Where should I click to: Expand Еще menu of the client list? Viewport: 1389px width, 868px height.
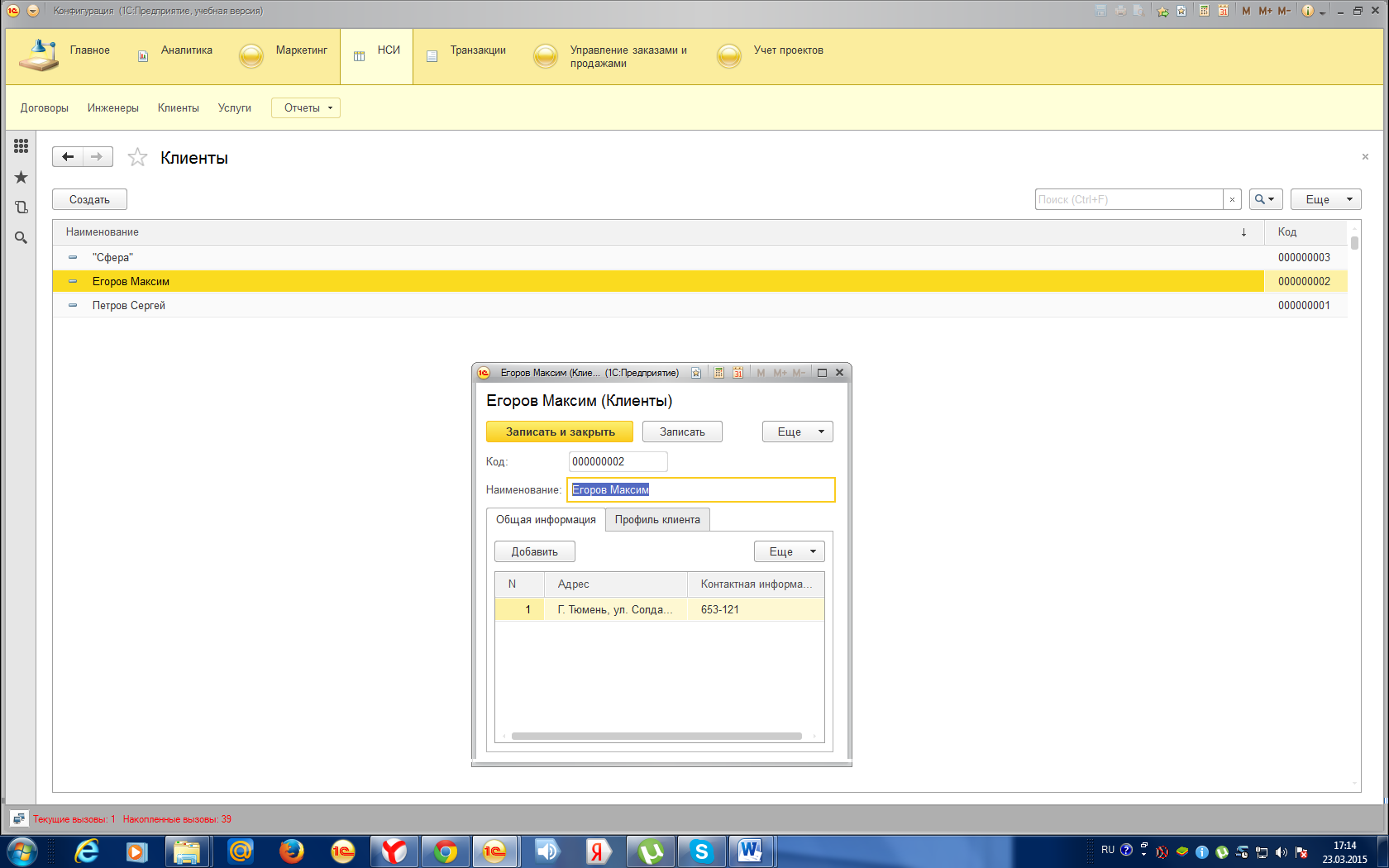click(x=1325, y=199)
